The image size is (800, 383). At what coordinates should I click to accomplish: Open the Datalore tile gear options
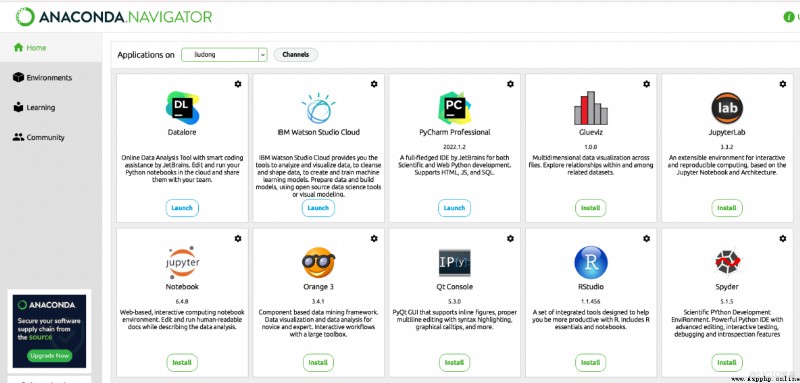click(238, 84)
